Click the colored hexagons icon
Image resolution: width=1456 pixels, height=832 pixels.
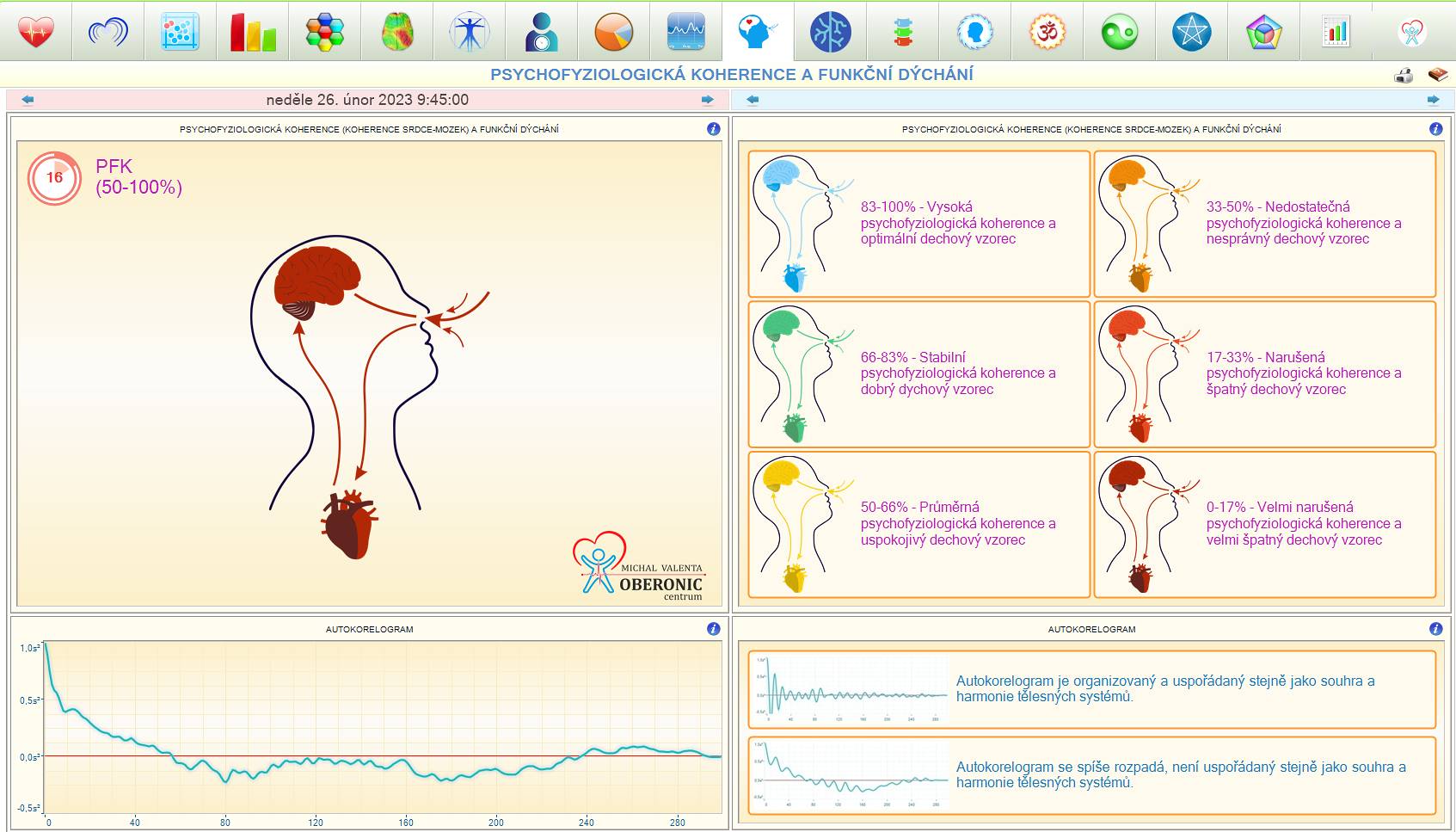[x=325, y=32]
